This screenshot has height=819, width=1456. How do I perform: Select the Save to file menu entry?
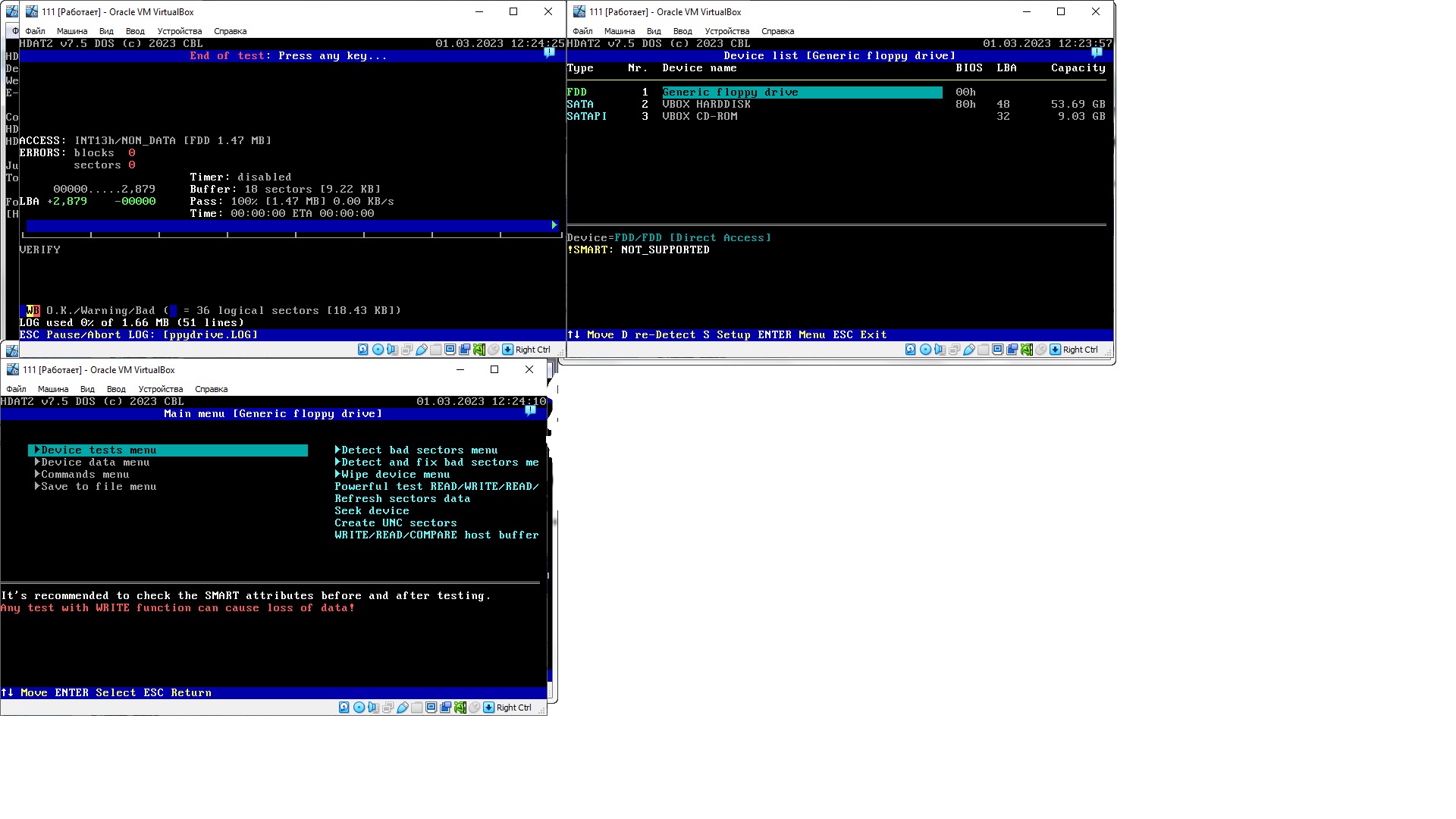(96, 486)
